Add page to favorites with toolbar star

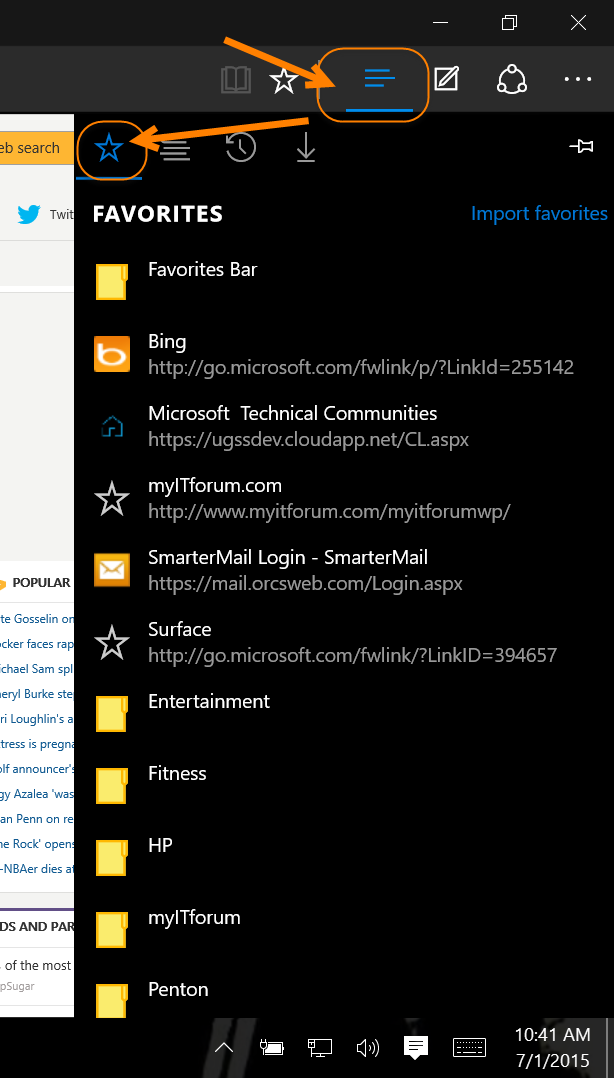[x=284, y=80]
